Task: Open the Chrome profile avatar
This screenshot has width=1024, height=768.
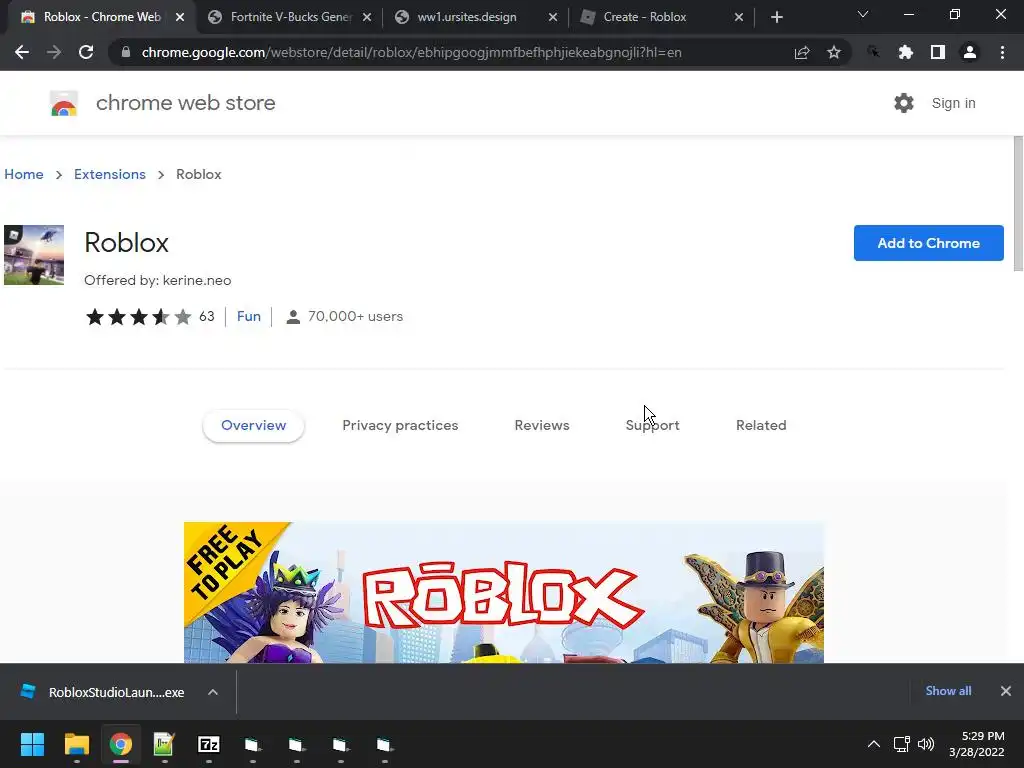Action: tap(970, 52)
